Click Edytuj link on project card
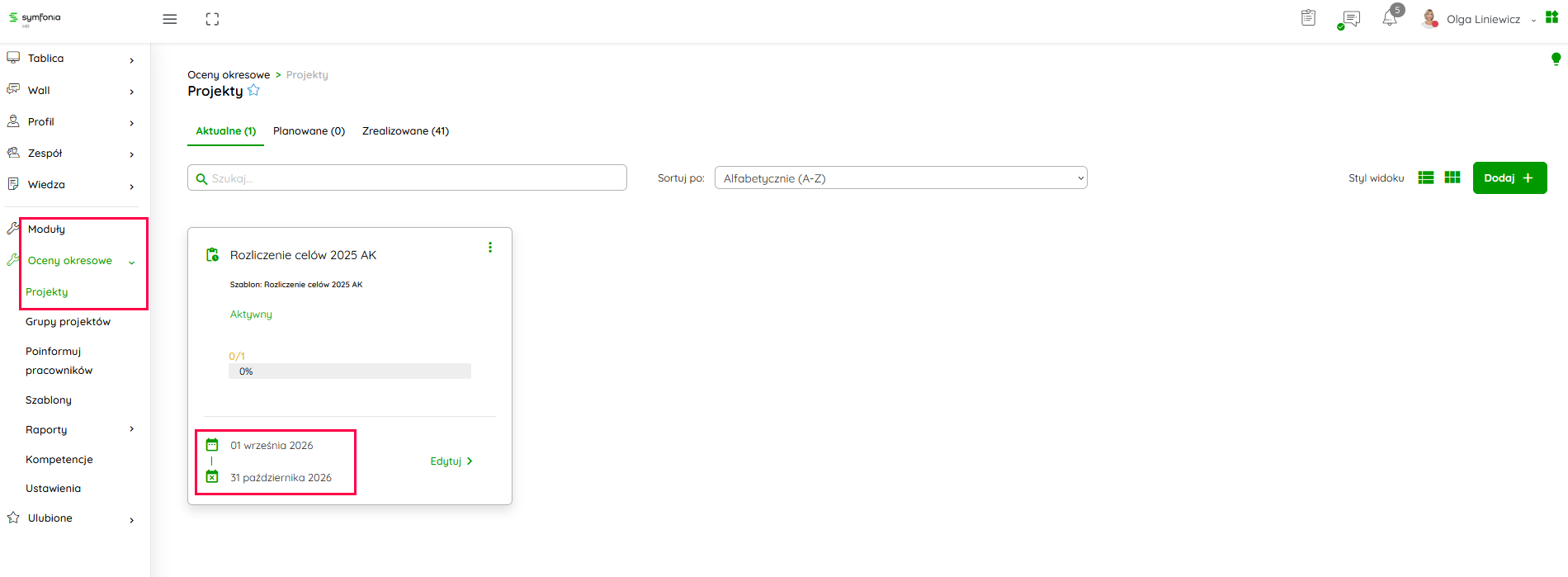Viewport: 1568px width, 577px height. click(x=451, y=461)
